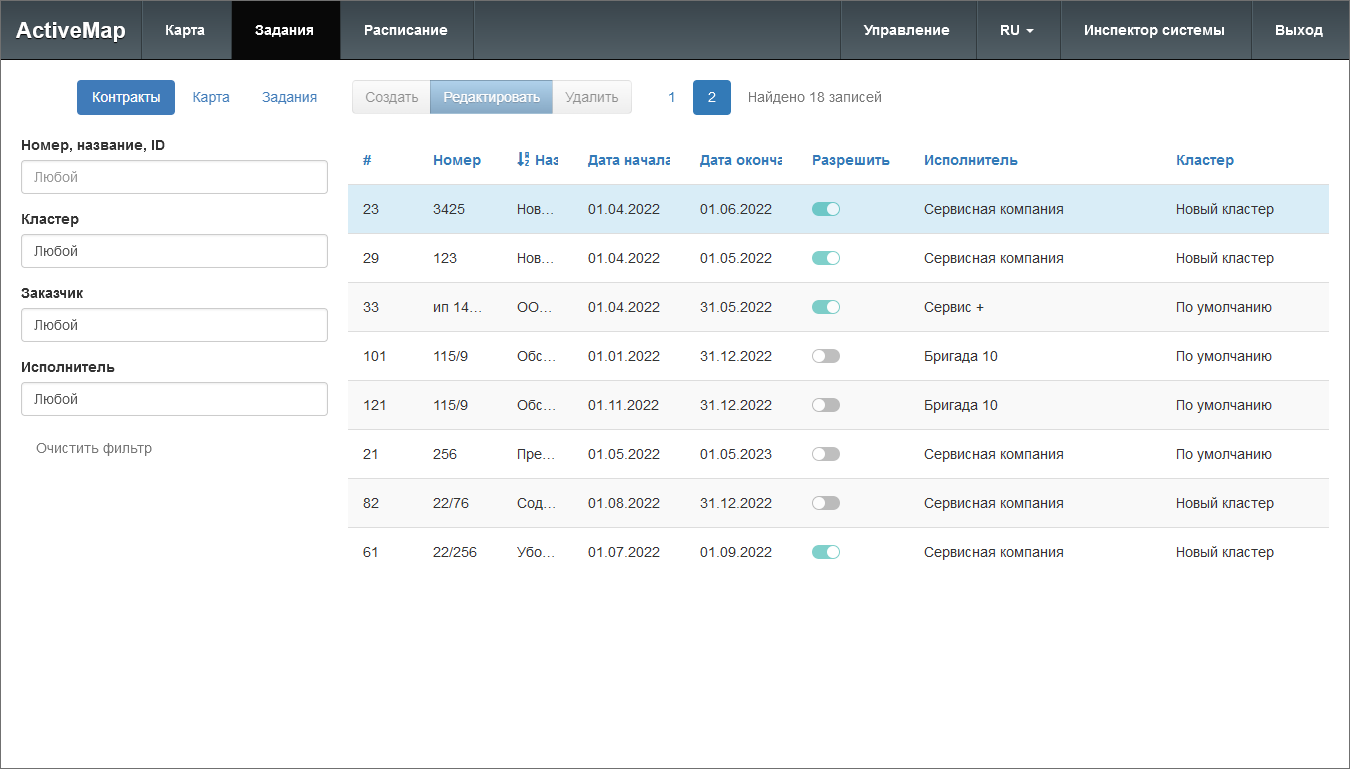This screenshot has height=769, width=1350.
Task: Click the Очистить фильтр link
Action: point(94,448)
